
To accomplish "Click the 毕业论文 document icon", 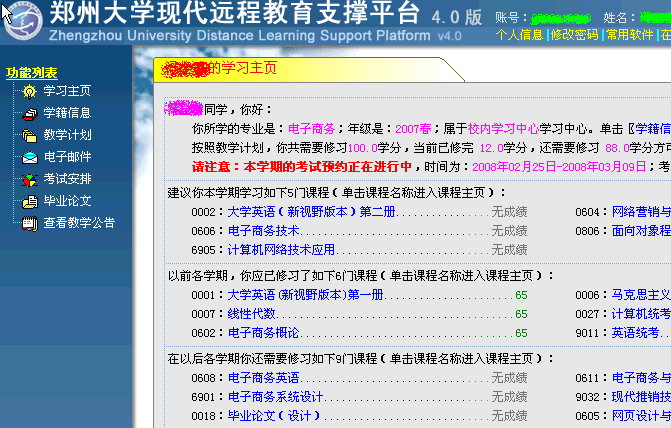I will click(x=30, y=202).
